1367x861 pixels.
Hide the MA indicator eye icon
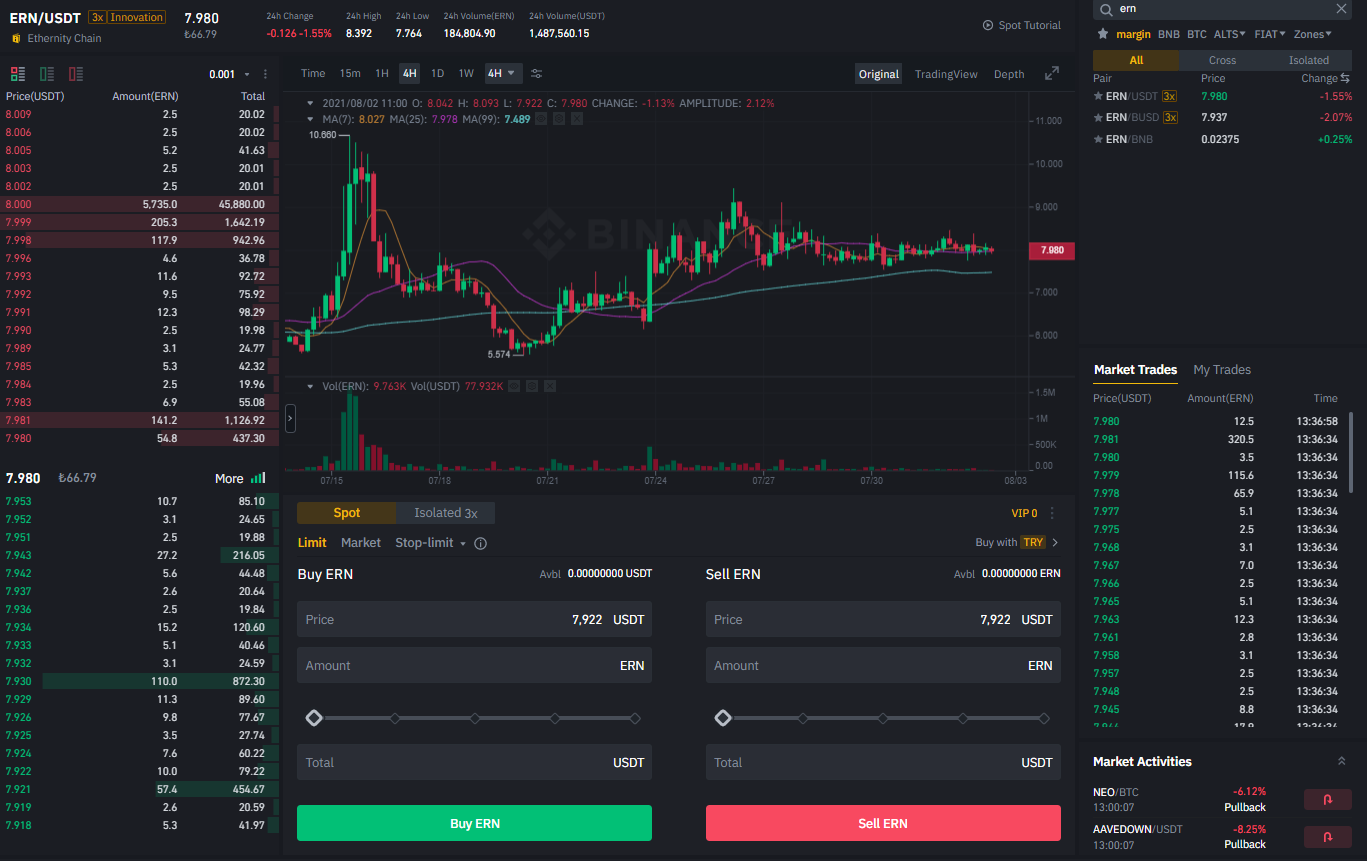pos(541,119)
